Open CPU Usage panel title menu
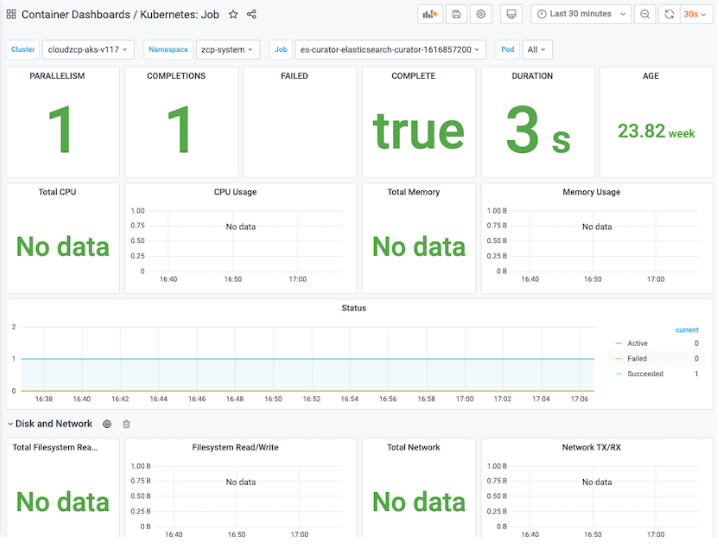Image resolution: width=719 pixels, height=547 pixels. (x=235, y=192)
